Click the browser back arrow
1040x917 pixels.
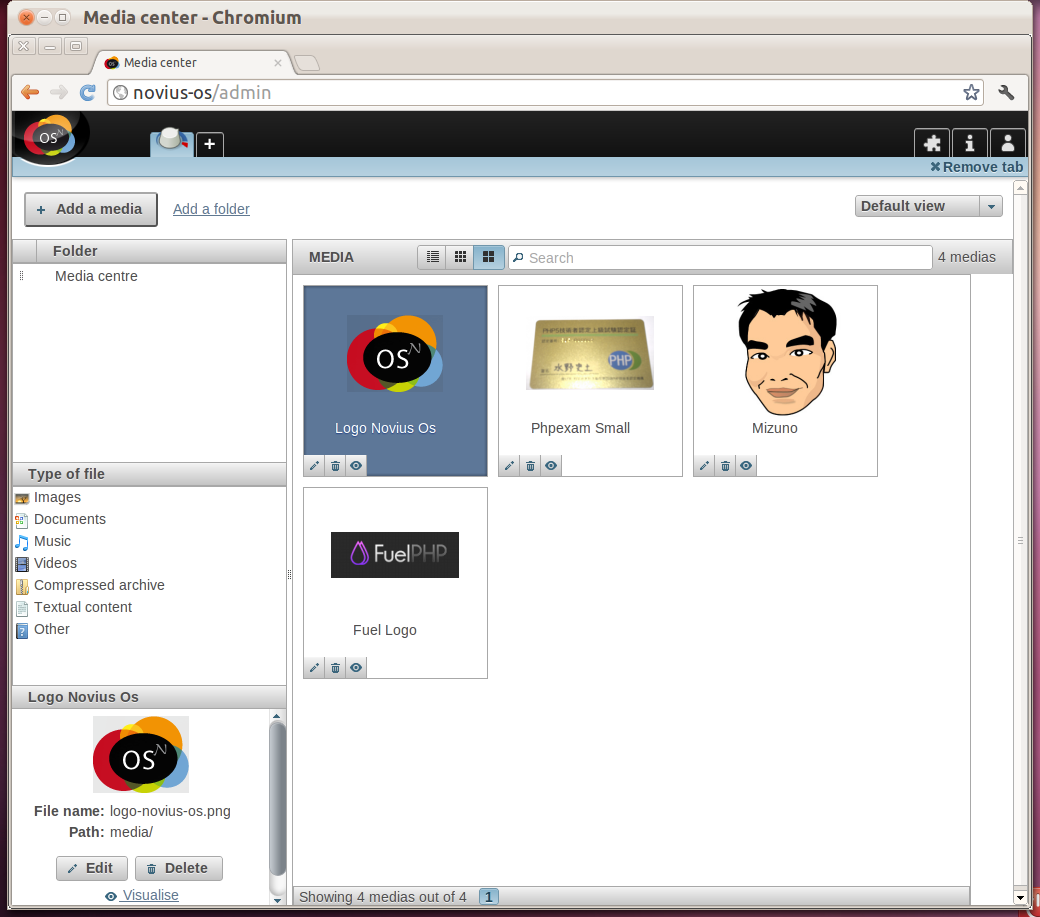pyautogui.click(x=30, y=92)
